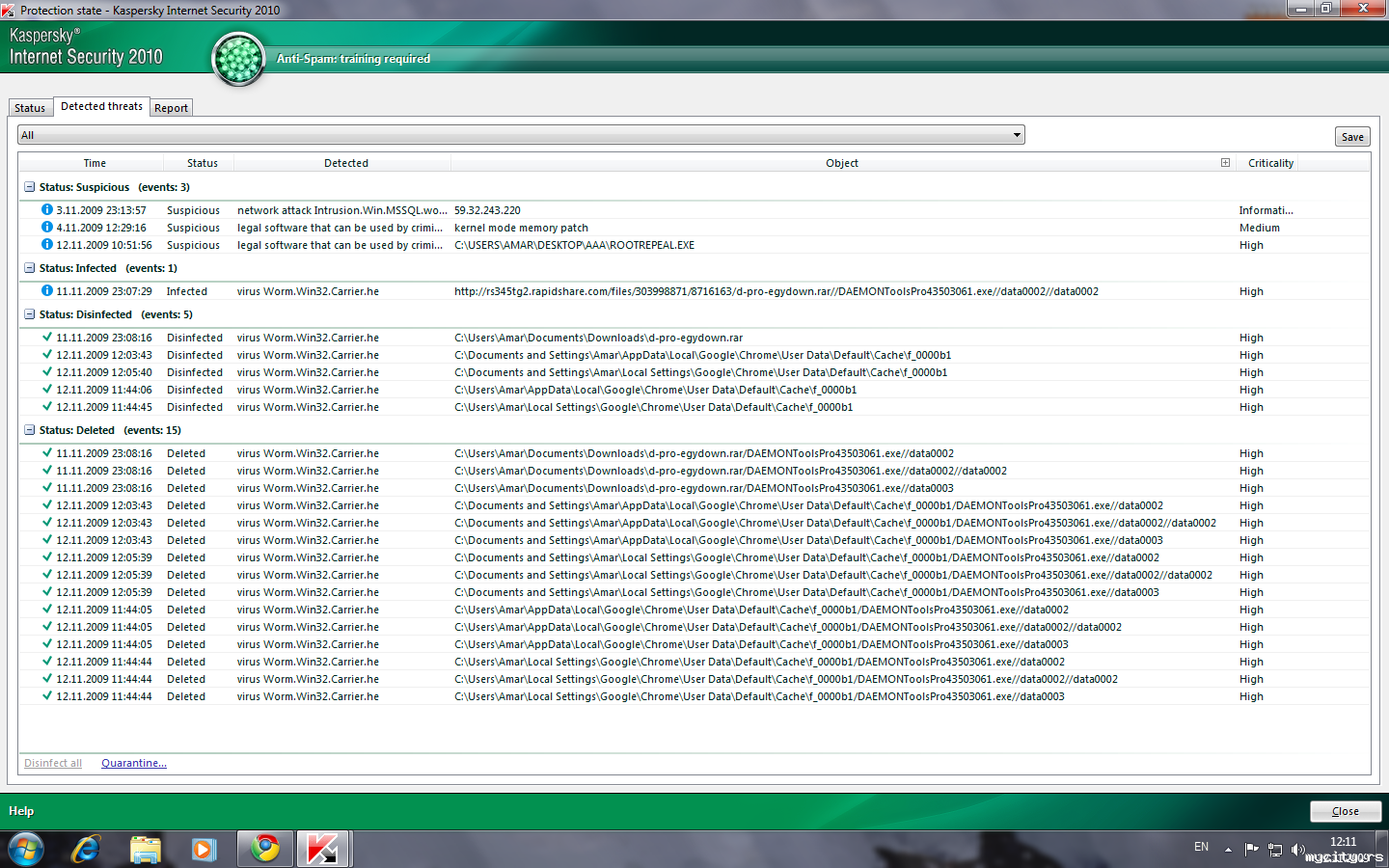The height and width of the screenshot is (868, 1389).
Task: Click the 'Status: Infected (events: 1)' group header
Action: 108,268
